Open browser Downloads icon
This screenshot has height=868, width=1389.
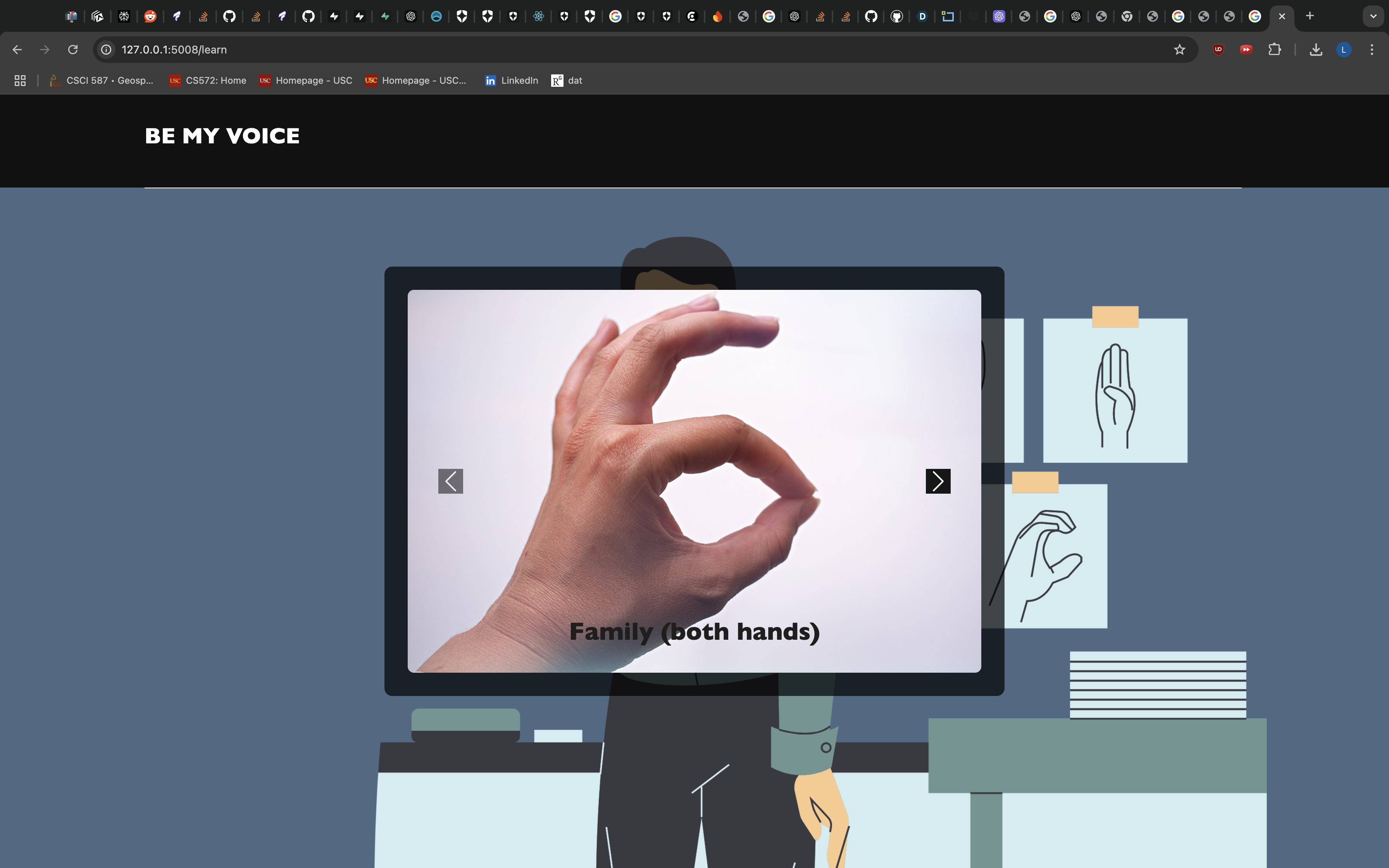[x=1315, y=49]
